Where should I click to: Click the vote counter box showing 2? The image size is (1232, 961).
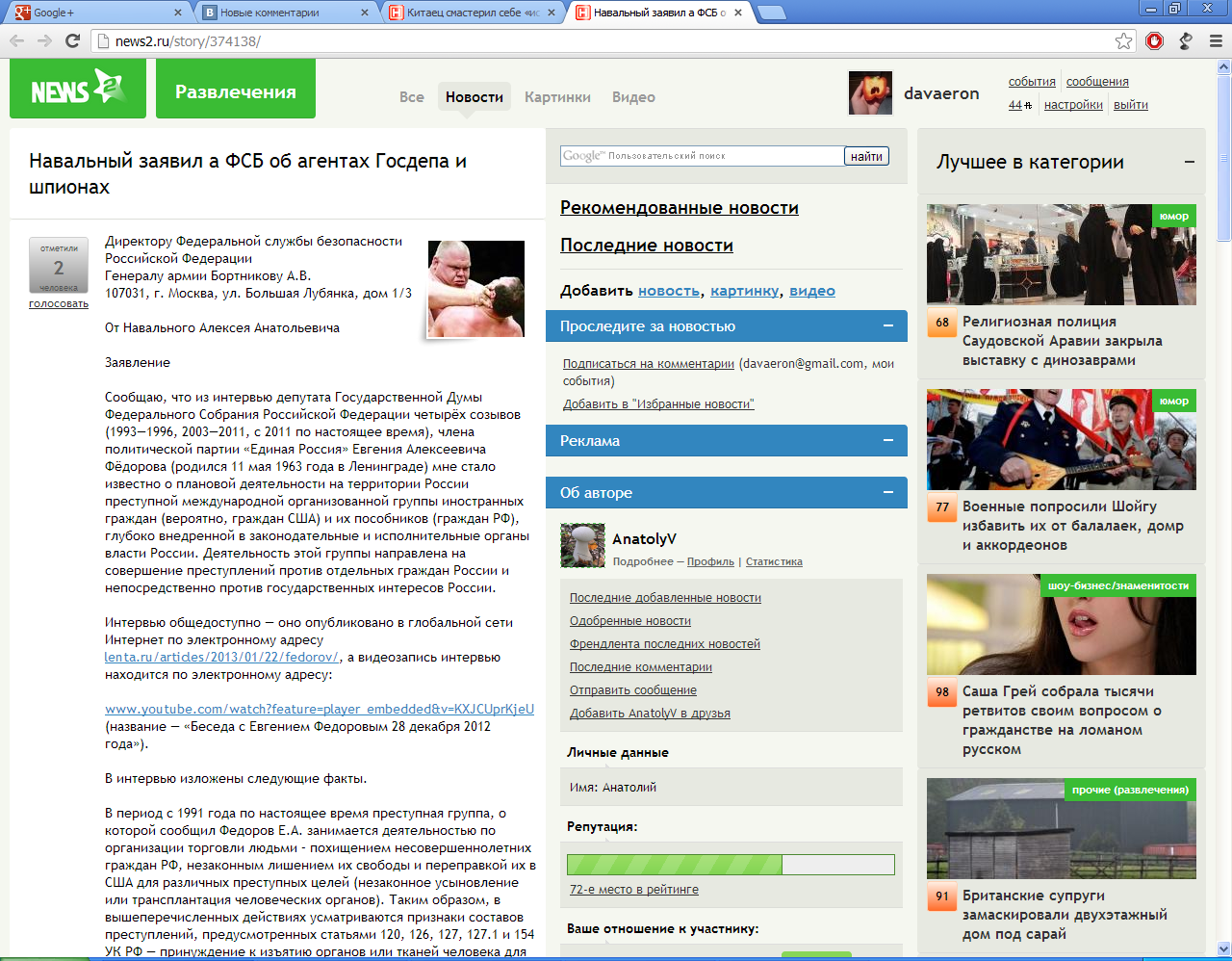(59, 265)
